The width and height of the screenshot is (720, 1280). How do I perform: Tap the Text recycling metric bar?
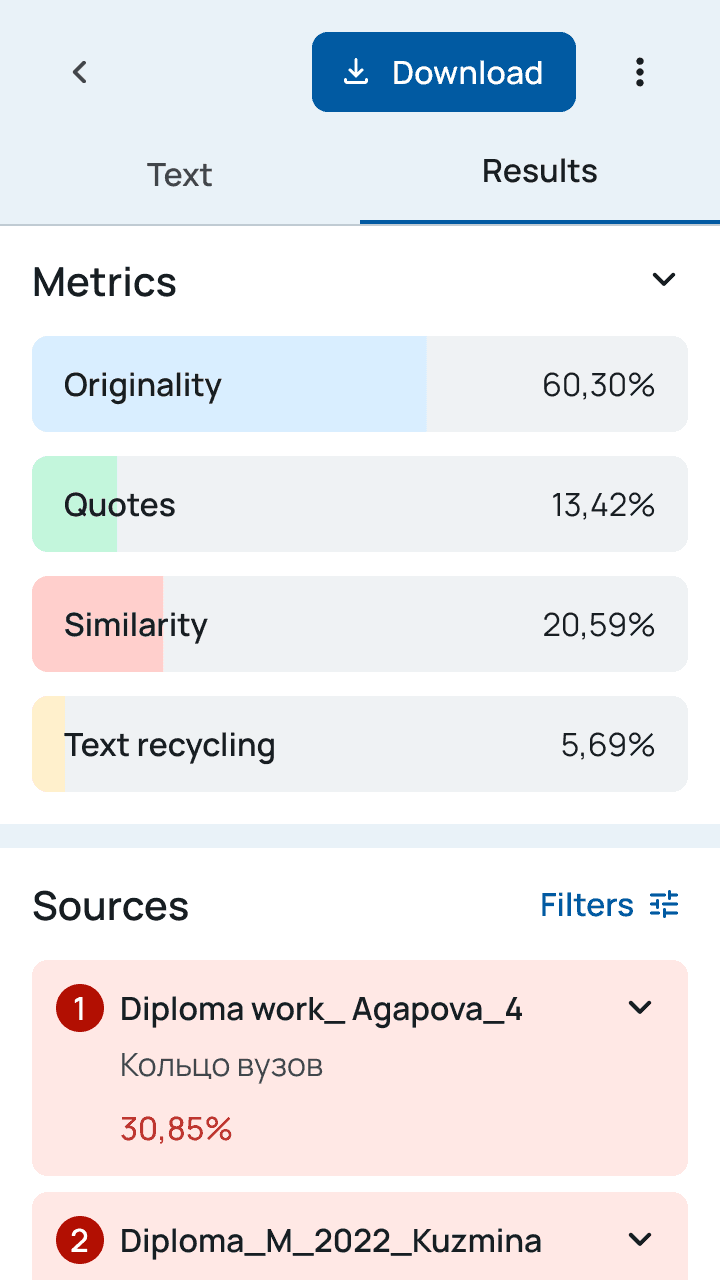[360, 744]
